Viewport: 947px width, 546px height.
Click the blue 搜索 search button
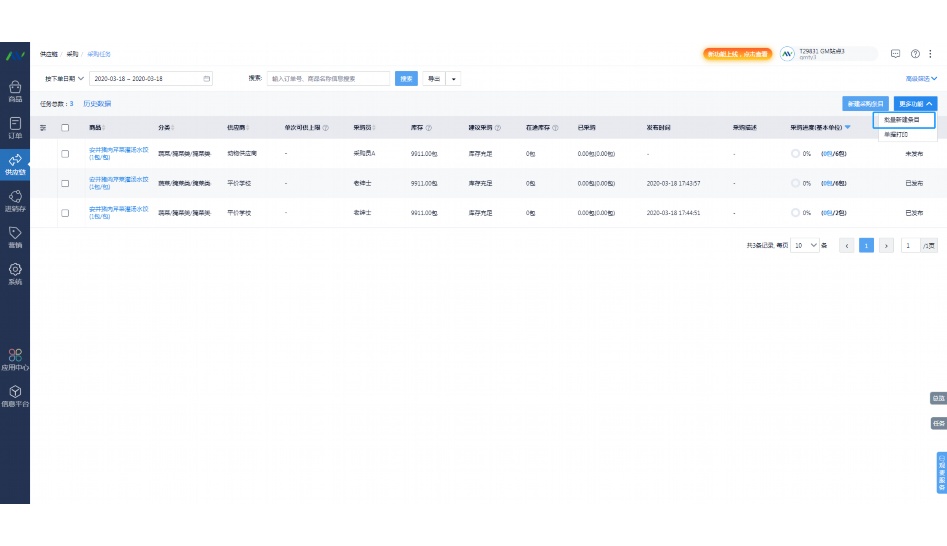tap(406, 78)
